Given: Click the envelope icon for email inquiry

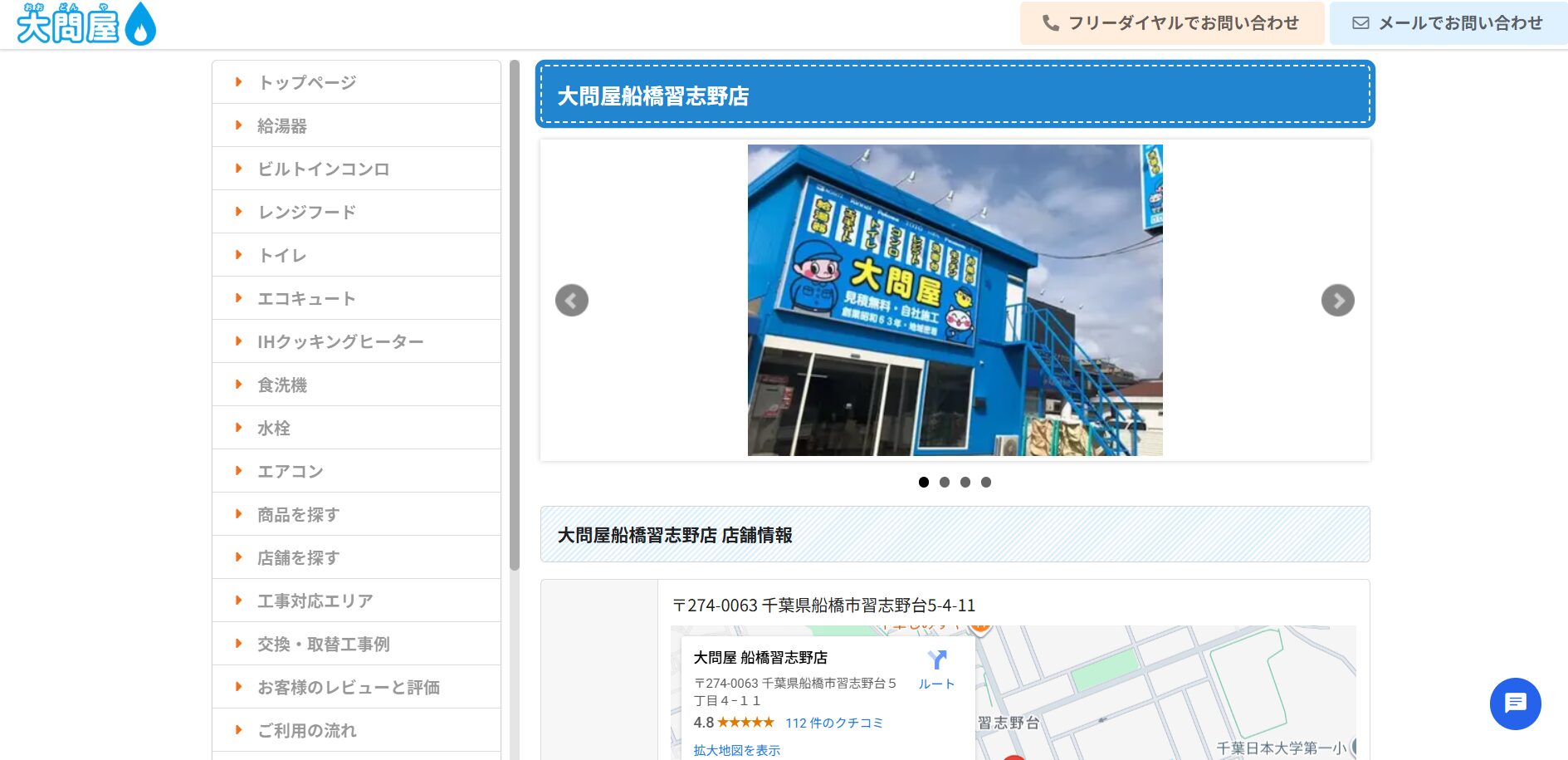Looking at the screenshot, I should point(1360,23).
